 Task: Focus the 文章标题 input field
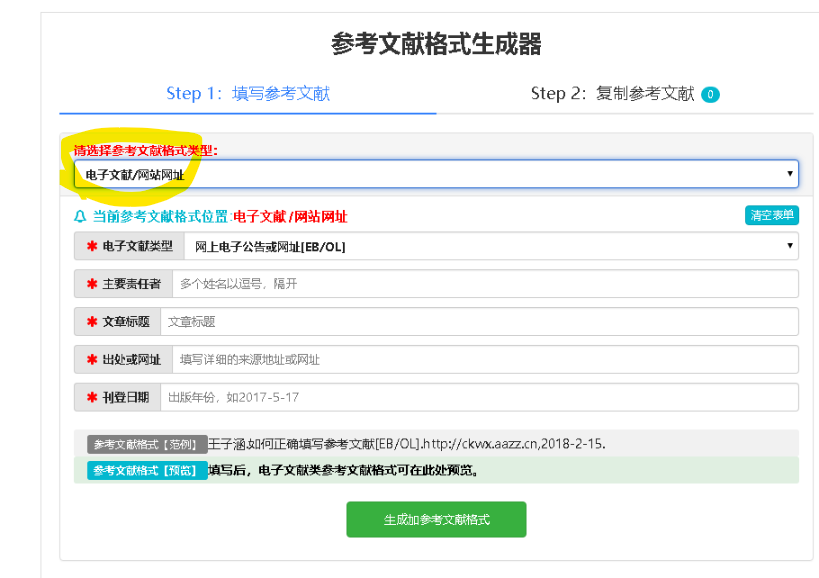click(479, 322)
